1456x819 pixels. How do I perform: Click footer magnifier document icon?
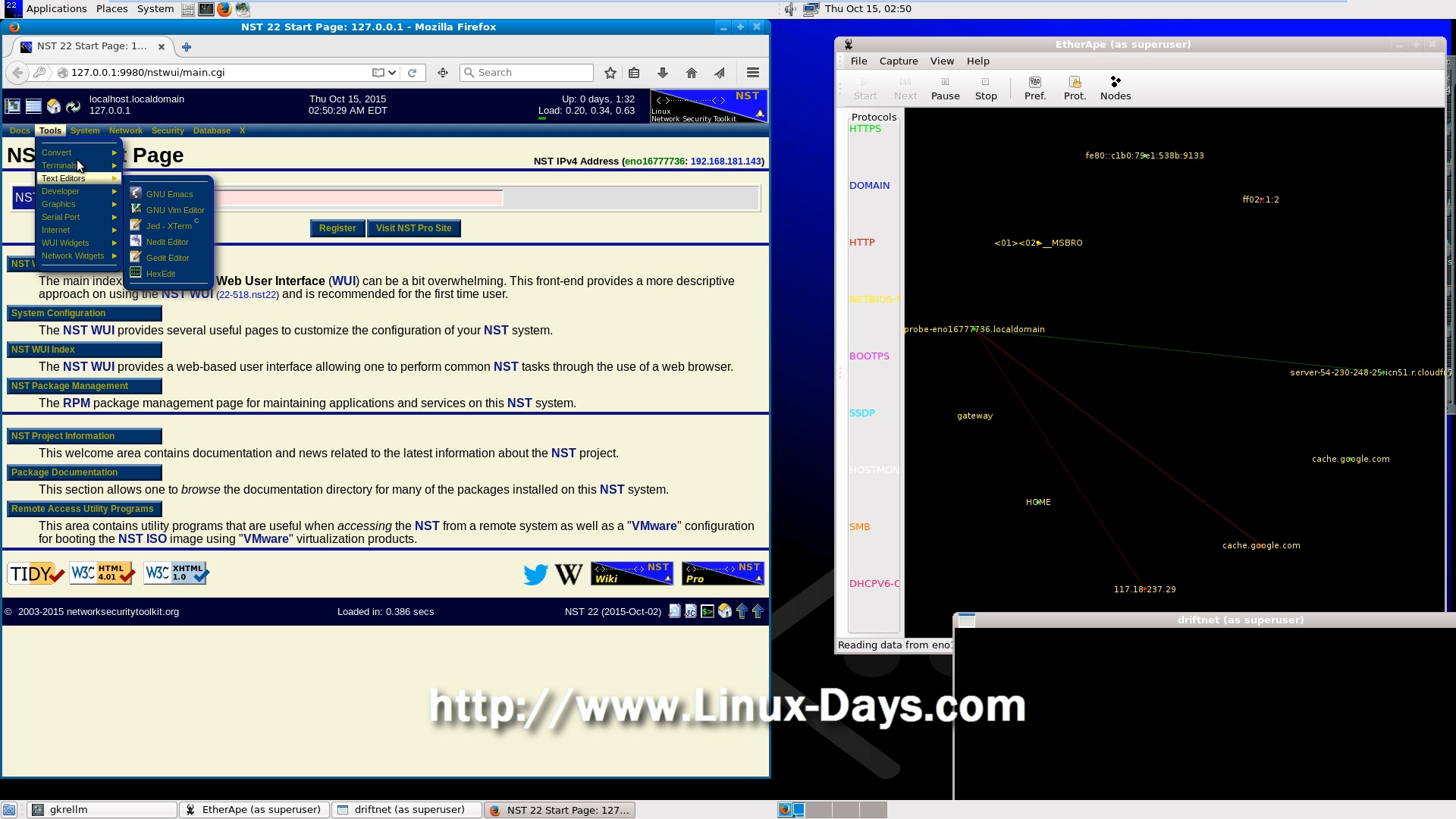pyautogui.click(x=674, y=611)
